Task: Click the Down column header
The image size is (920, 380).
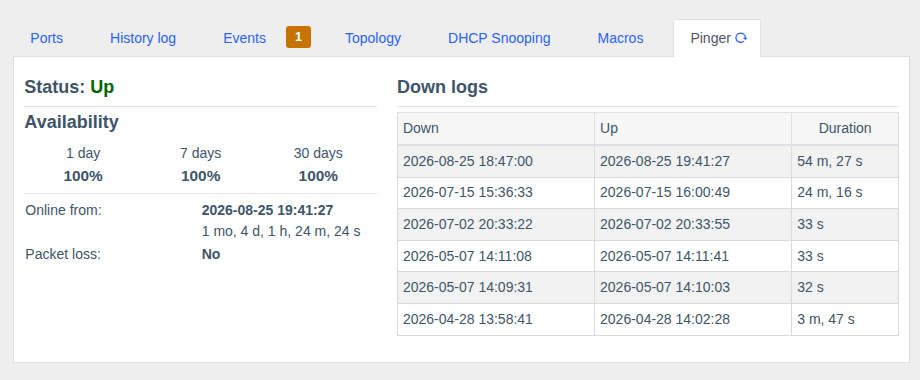Action: [x=496, y=128]
